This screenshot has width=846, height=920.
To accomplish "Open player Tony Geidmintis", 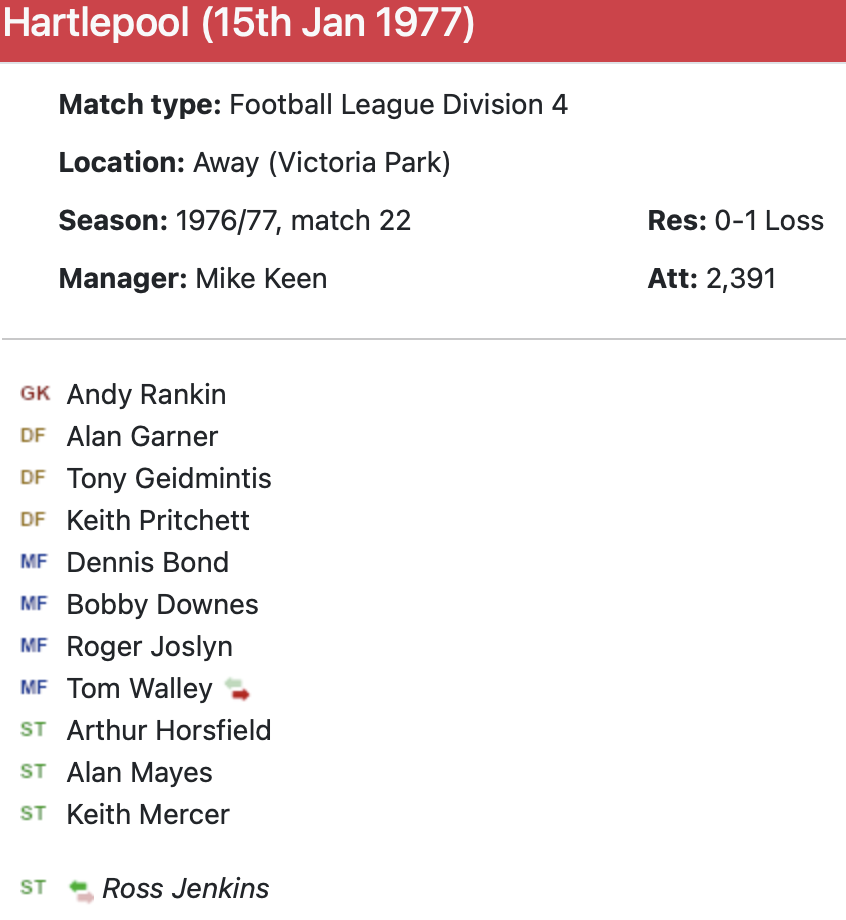I will click(x=169, y=478).
